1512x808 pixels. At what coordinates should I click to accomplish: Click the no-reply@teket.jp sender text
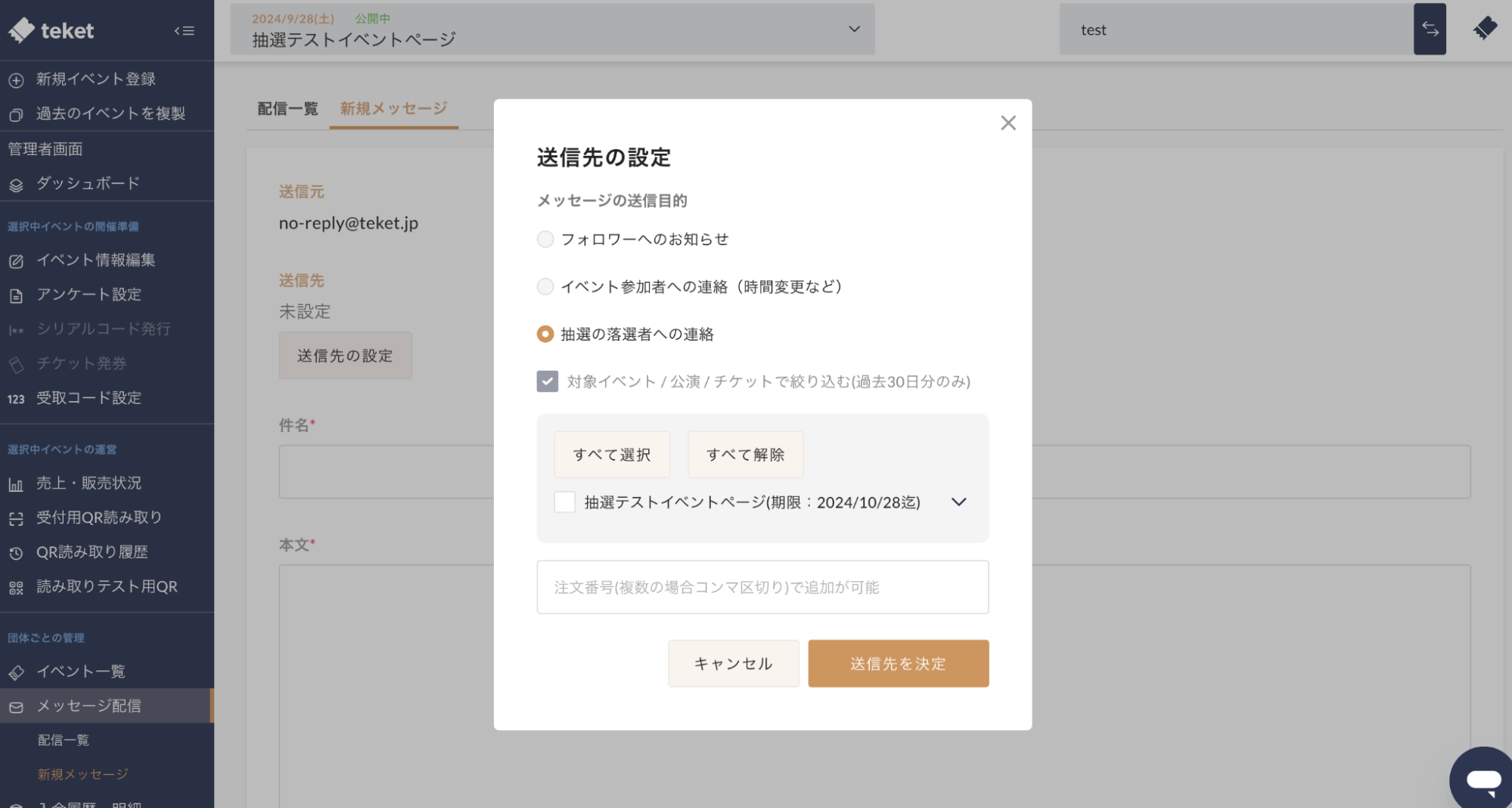[x=348, y=223]
